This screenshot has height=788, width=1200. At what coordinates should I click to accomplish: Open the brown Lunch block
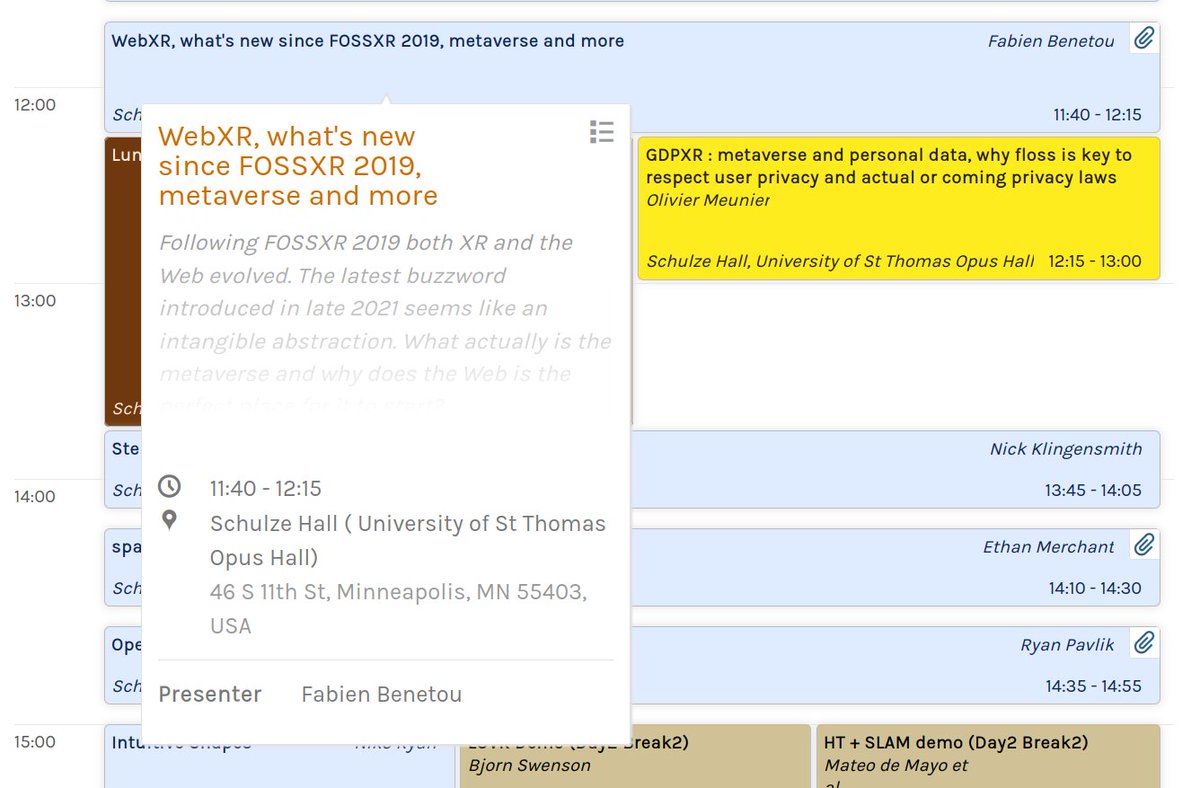(x=123, y=281)
